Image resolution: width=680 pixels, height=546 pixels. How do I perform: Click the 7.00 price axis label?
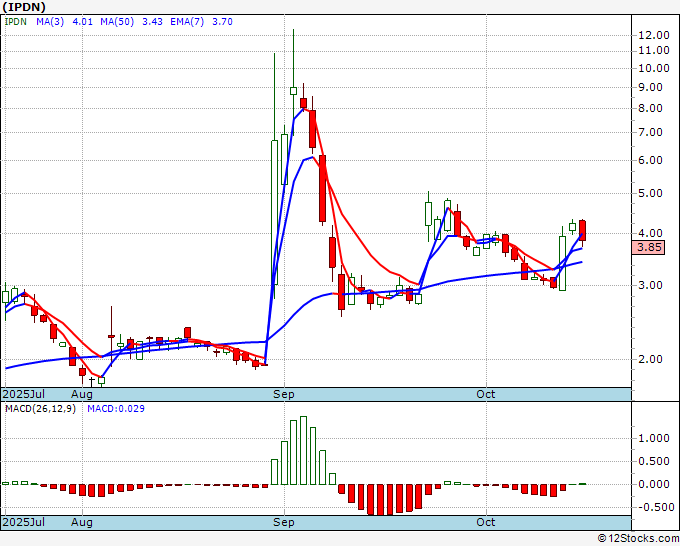point(651,133)
